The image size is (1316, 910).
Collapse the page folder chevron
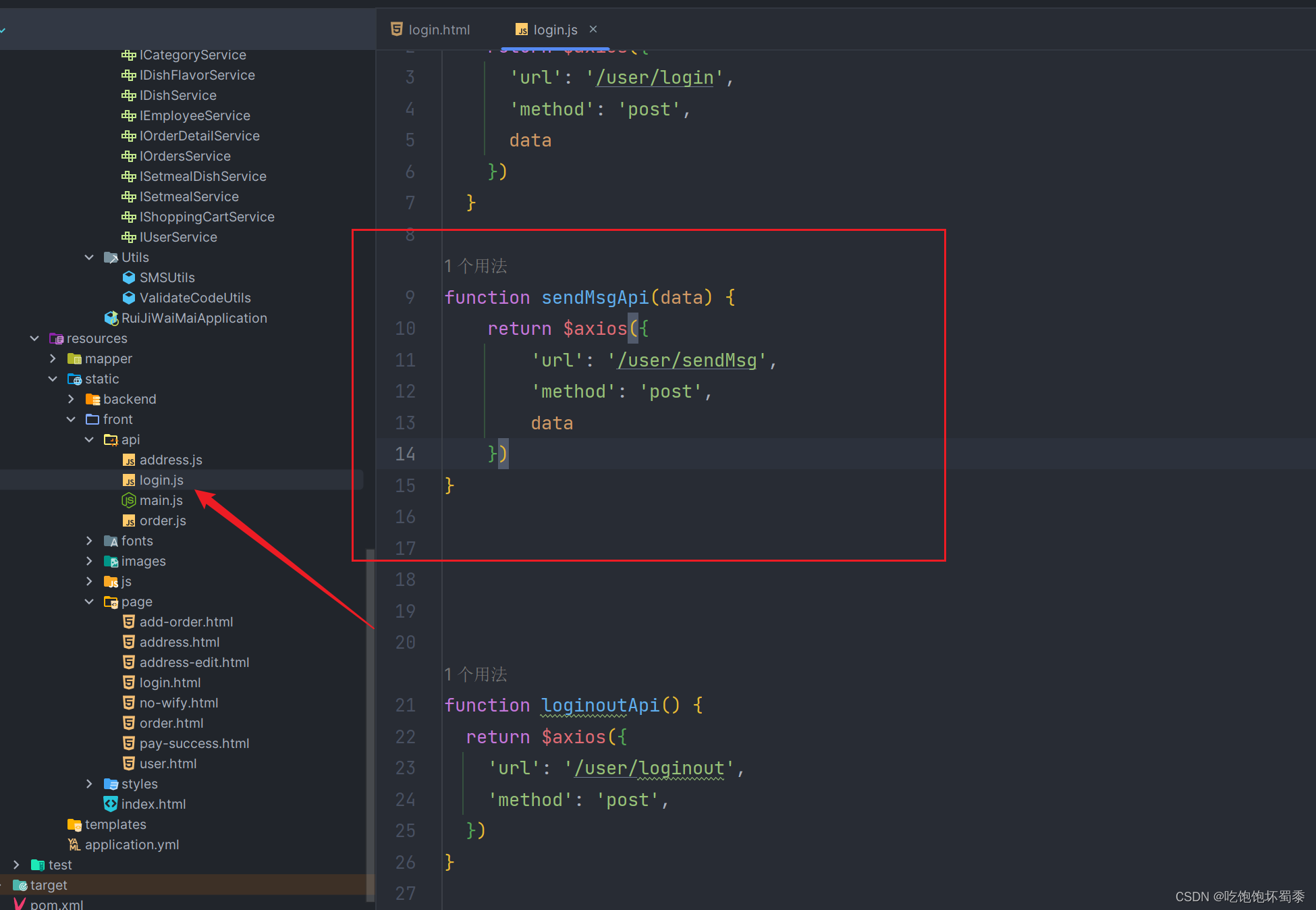click(89, 601)
